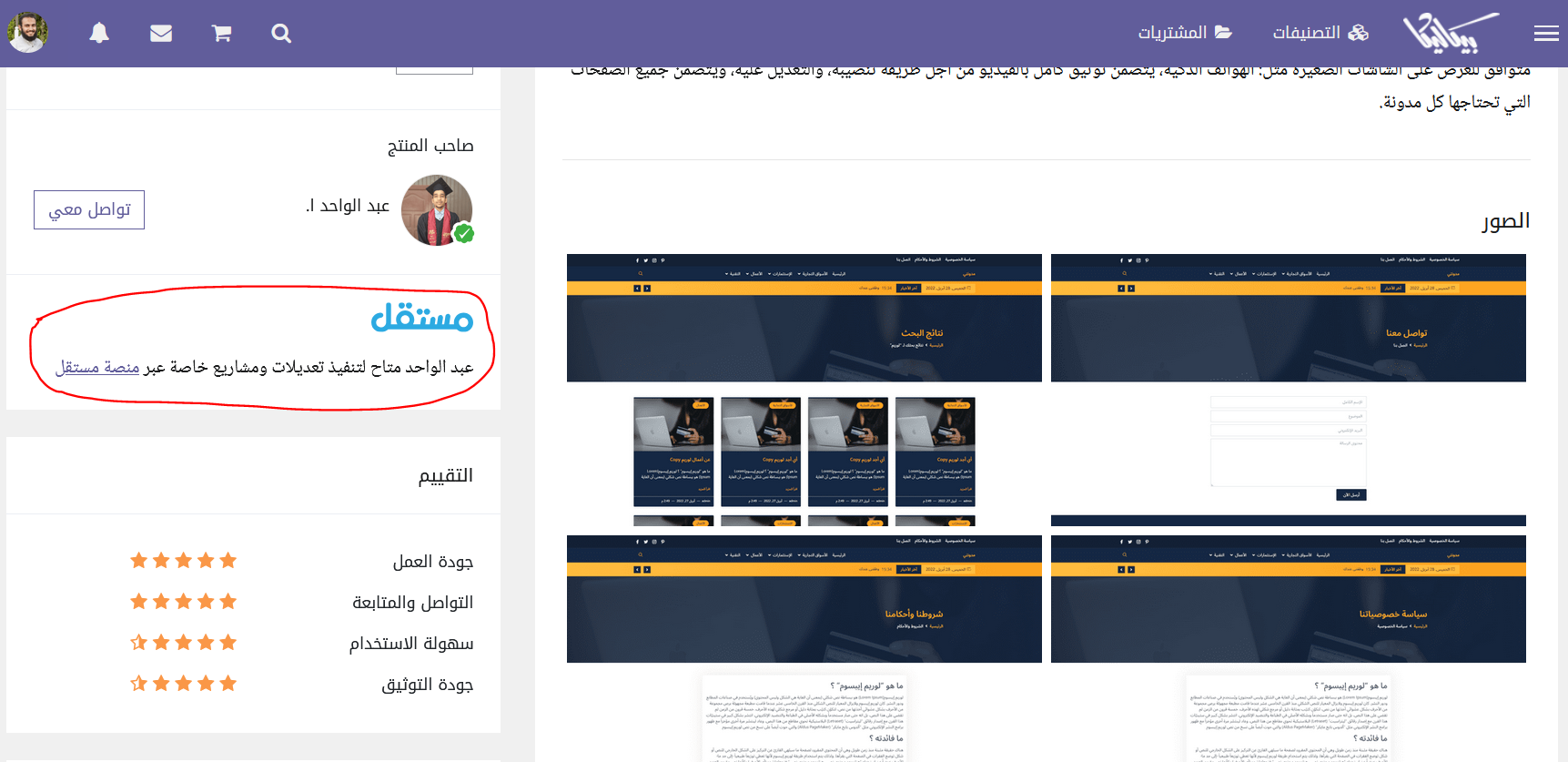Click the Picalica site logo
The height and width of the screenshot is (762, 1568).
coord(1451,33)
